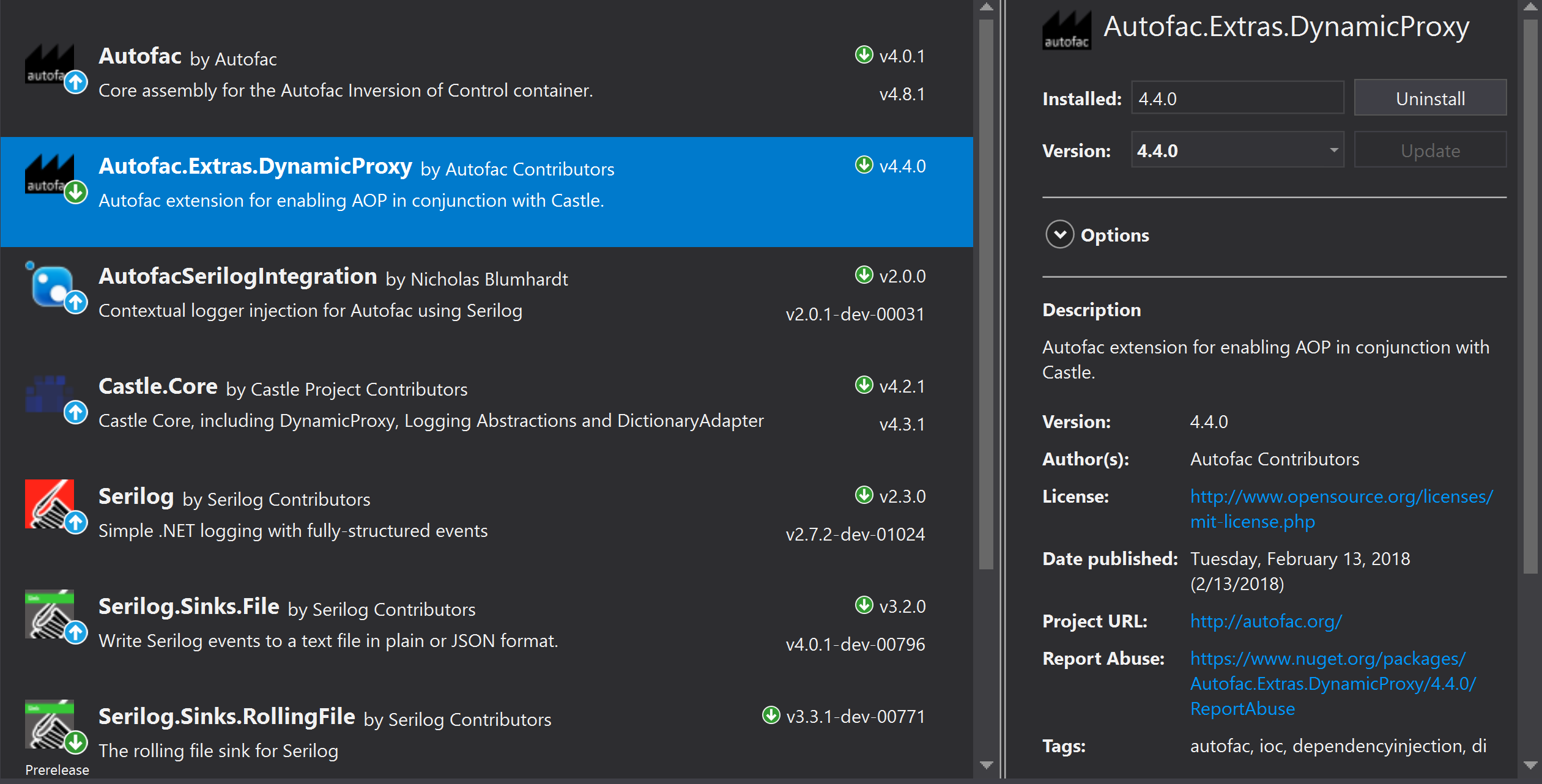Click update badge on Castle.Core icon
The image size is (1542, 784).
(x=76, y=412)
